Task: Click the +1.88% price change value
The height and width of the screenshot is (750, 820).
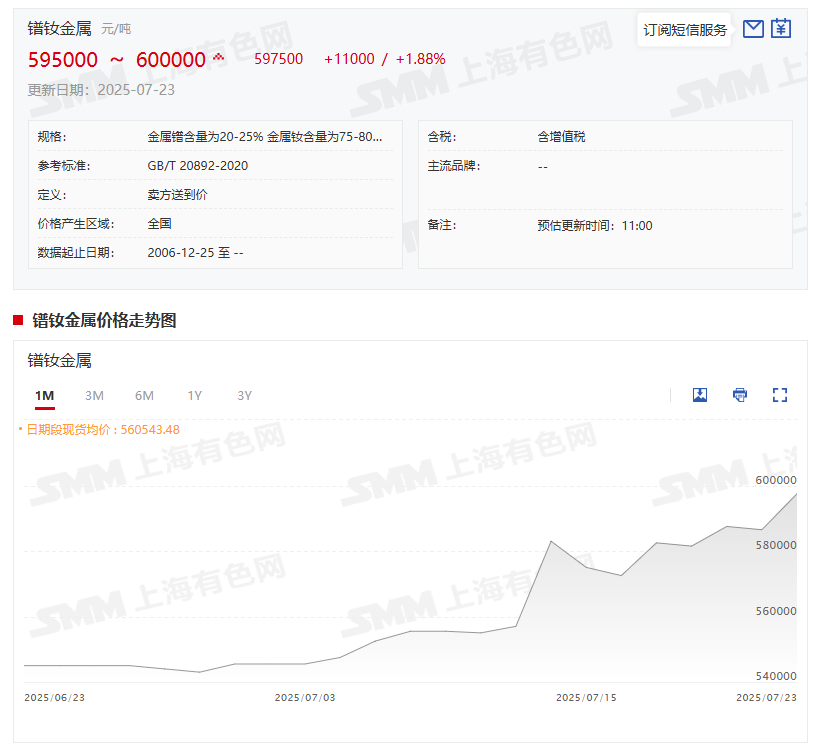Action: 420,60
